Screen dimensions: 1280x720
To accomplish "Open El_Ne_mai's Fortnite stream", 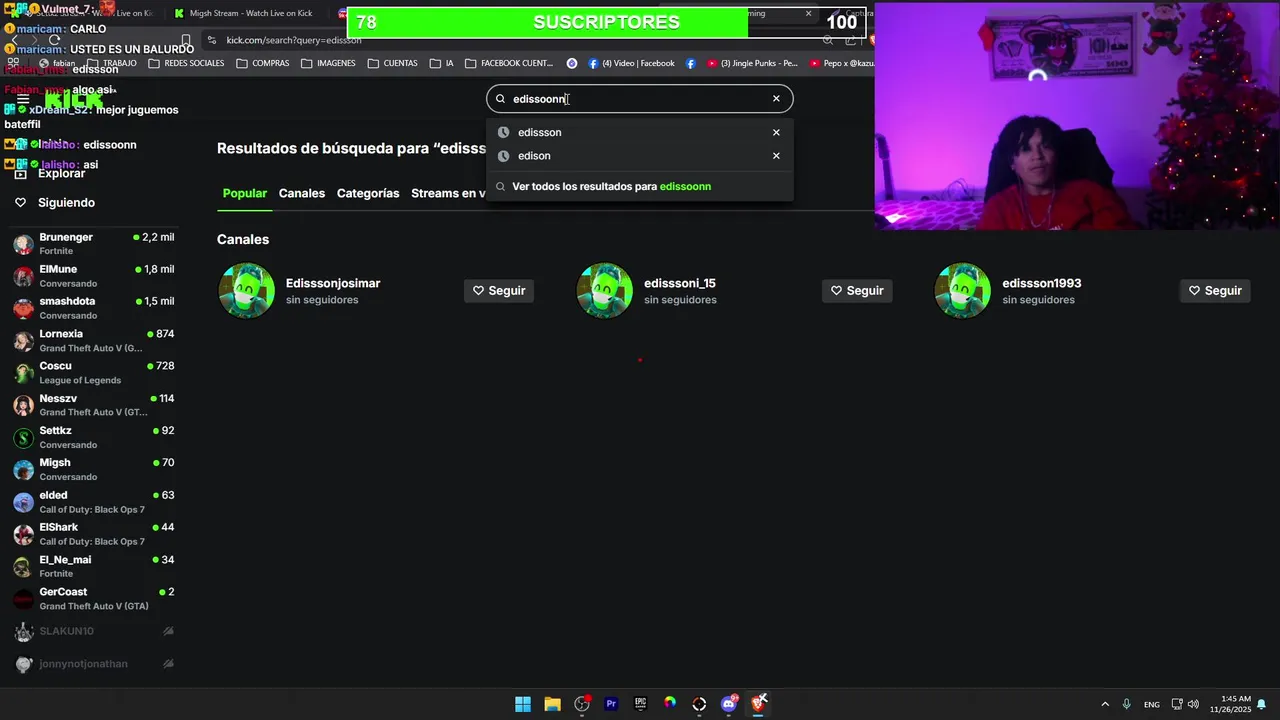I will click(x=93, y=566).
